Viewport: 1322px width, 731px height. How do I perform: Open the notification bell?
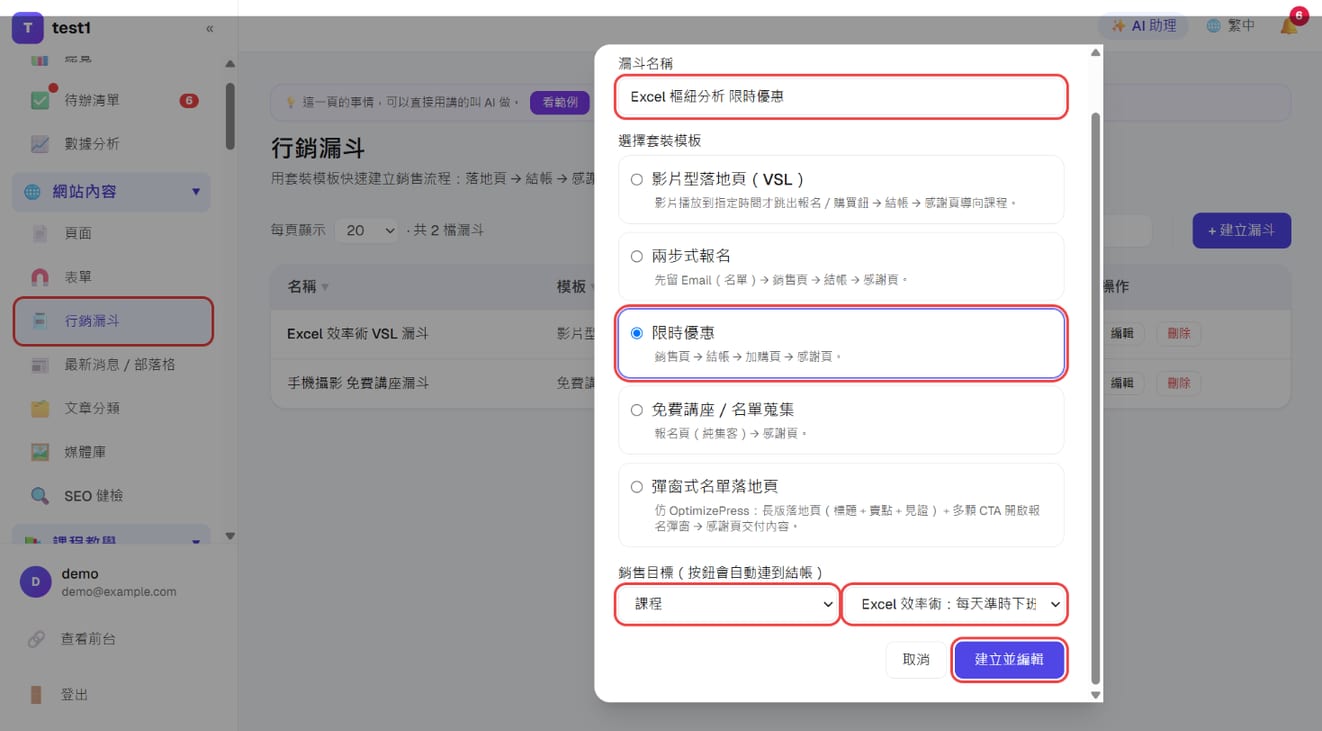point(1289,26)
